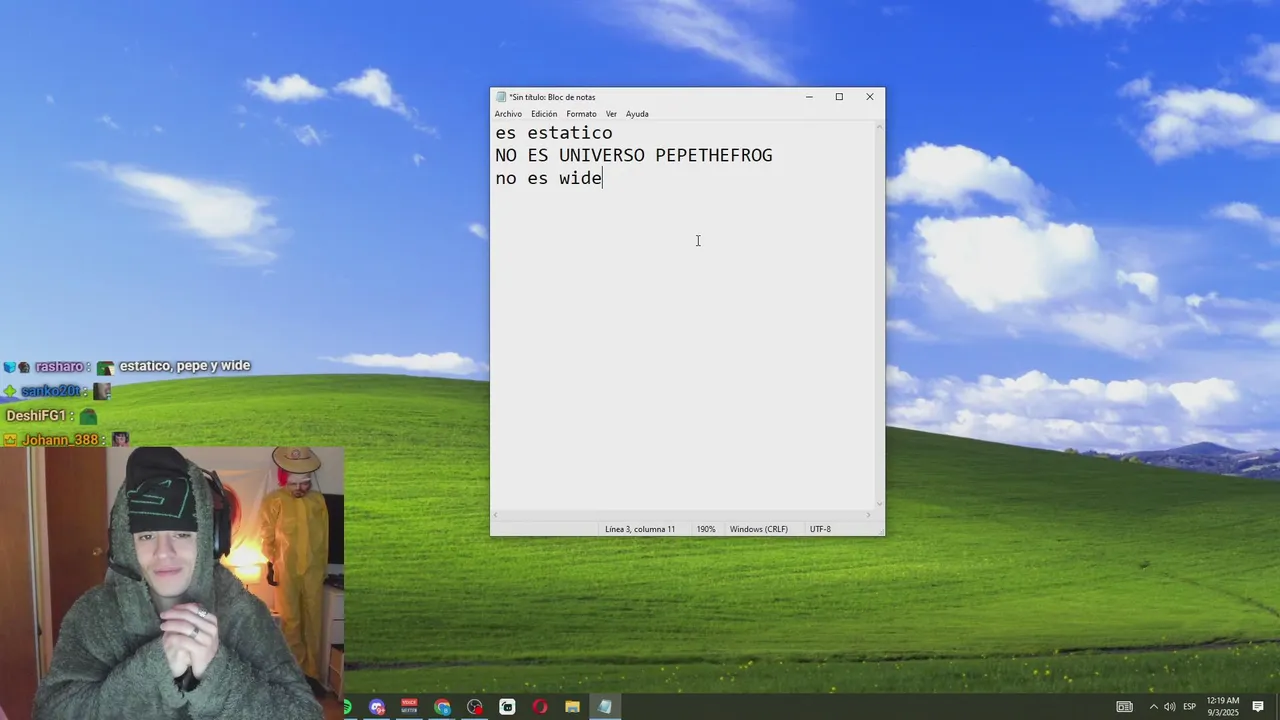Open Voicemeeter from the taskbar
The width and height of the screenshot is (1280, 720).
click(x=409, y=707)
